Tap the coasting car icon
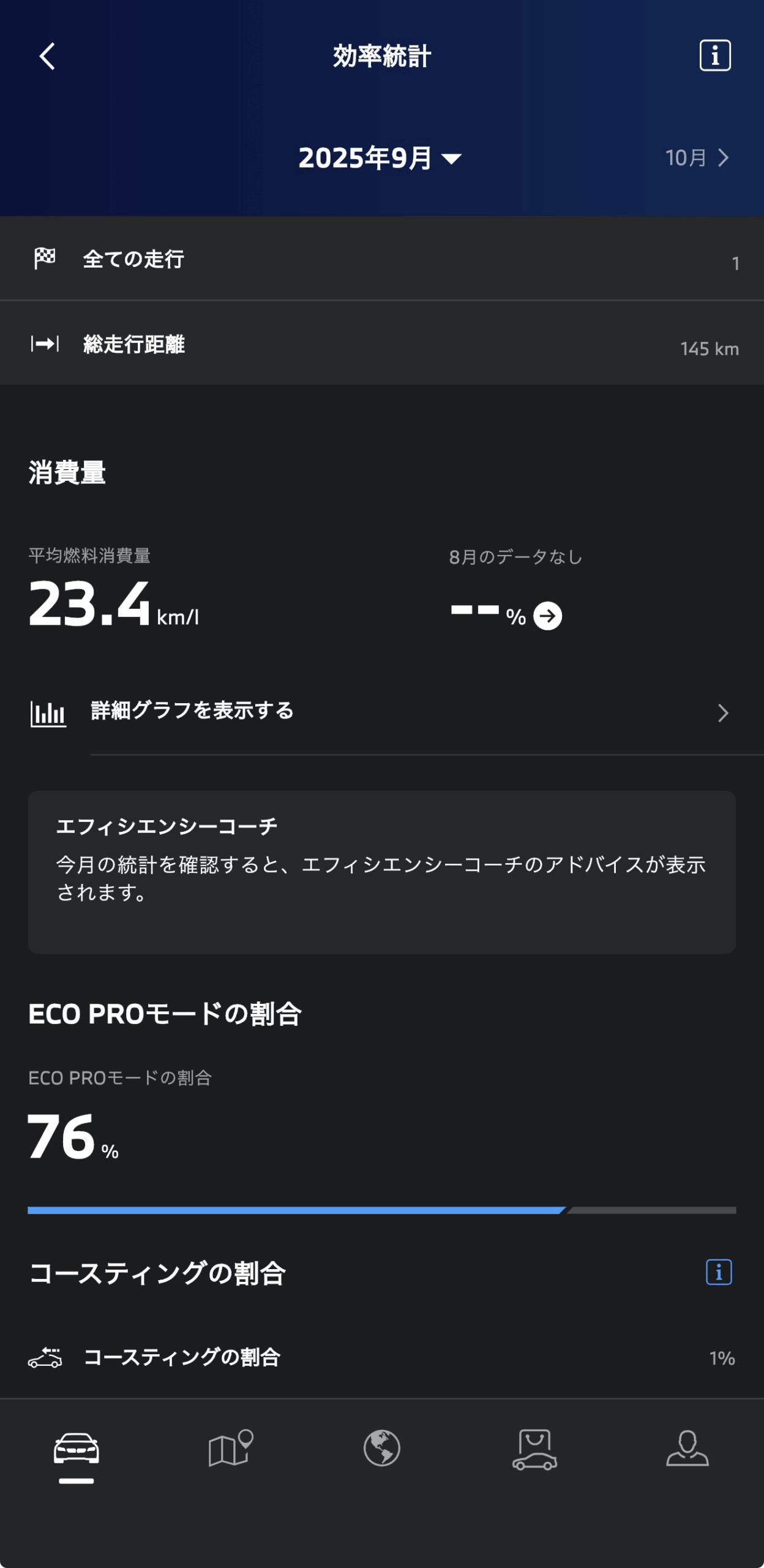This screenshot has height=1568, width=764. [x=45, y=1358]
